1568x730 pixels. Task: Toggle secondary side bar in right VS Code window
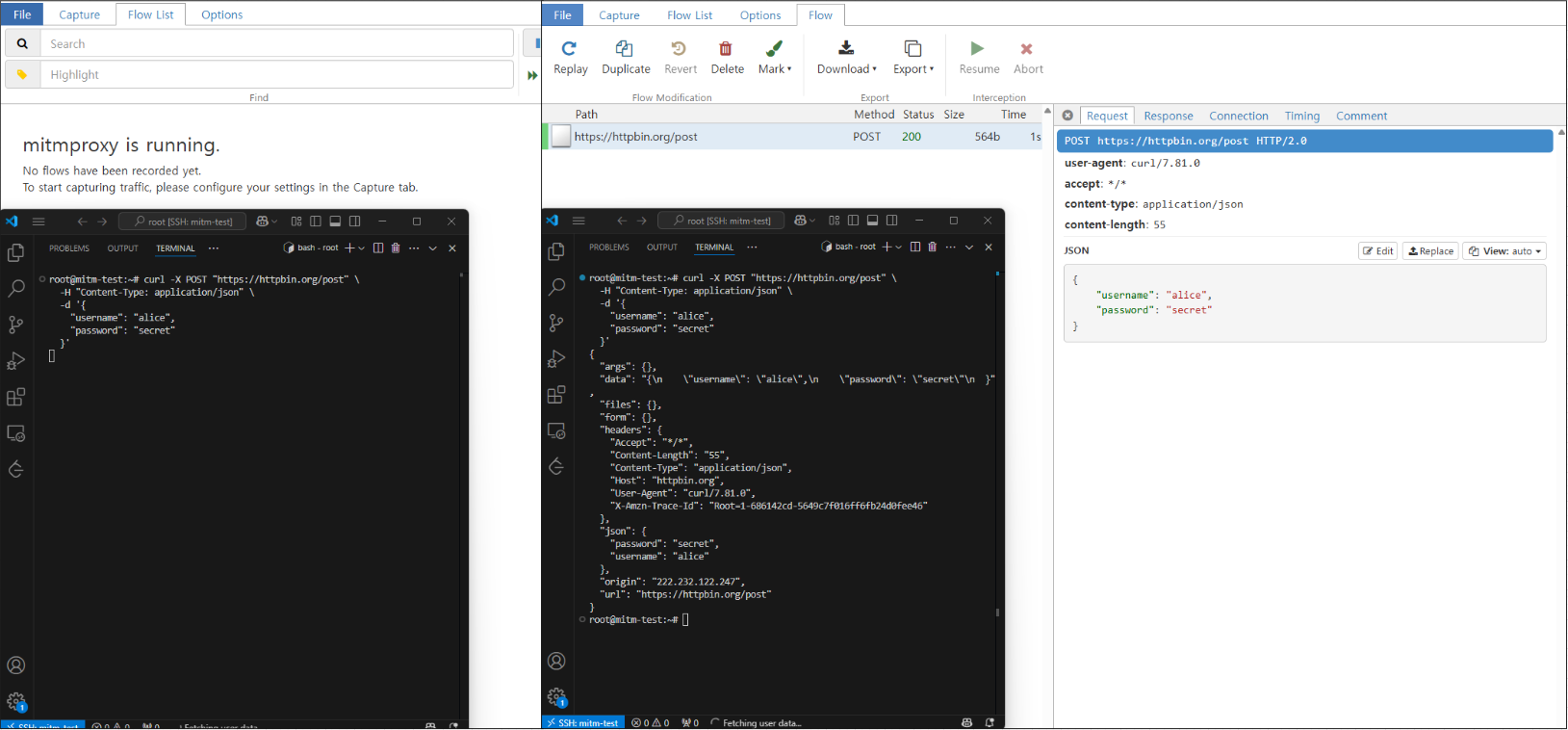[891, 221]
